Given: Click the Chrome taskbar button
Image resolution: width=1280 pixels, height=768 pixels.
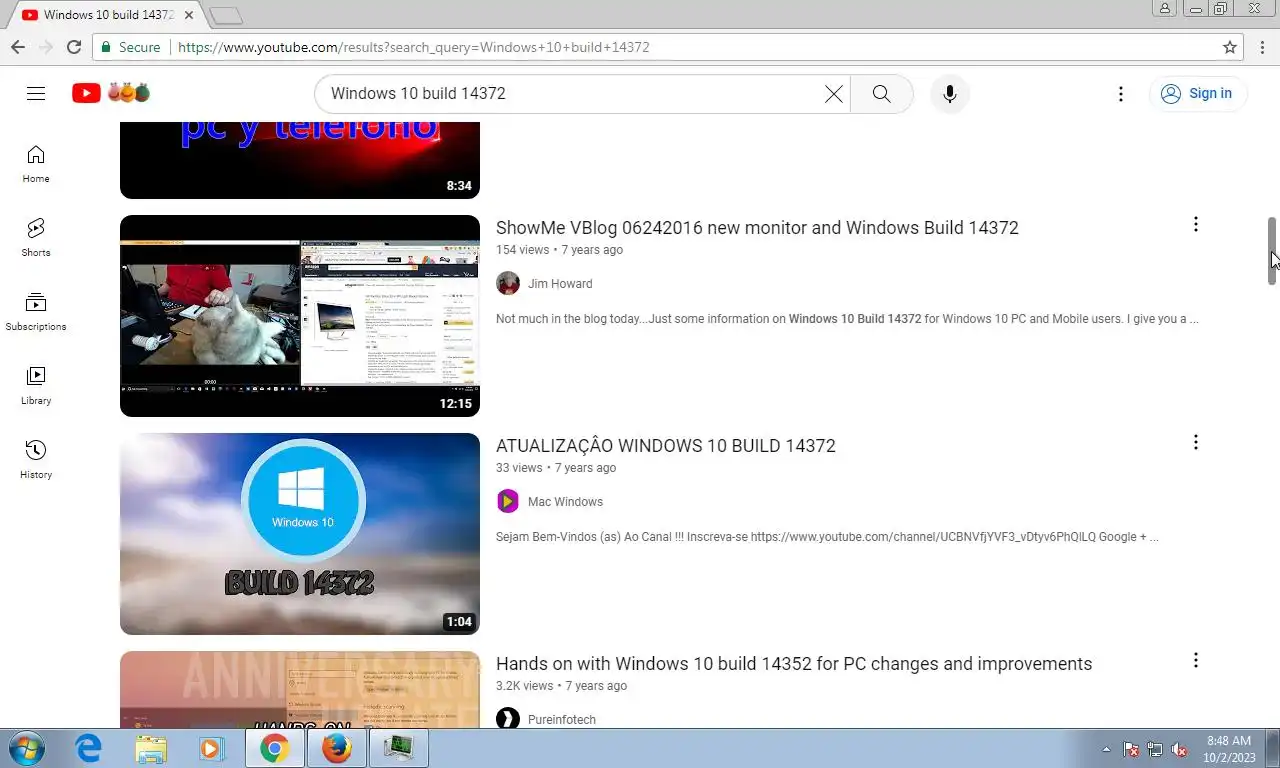Looking at the screenshot, I should [x=274, y=748].
